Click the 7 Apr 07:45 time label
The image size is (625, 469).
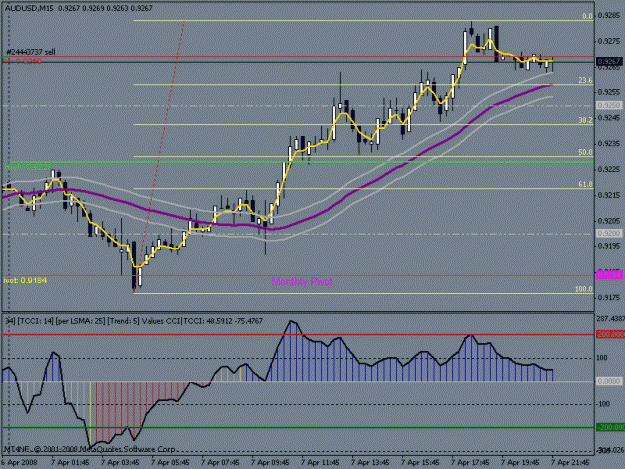tap(220, 463)
